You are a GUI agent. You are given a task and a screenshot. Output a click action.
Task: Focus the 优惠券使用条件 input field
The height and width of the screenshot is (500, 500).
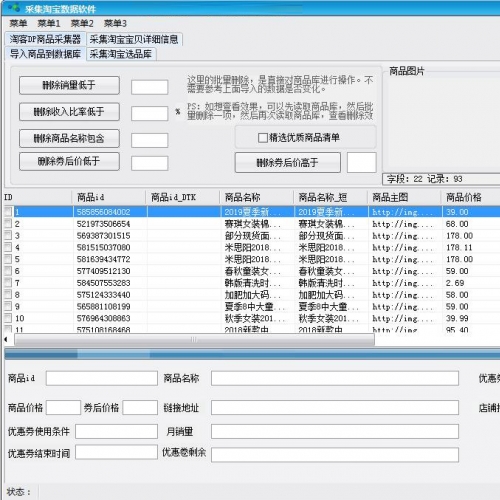point(116,431)
